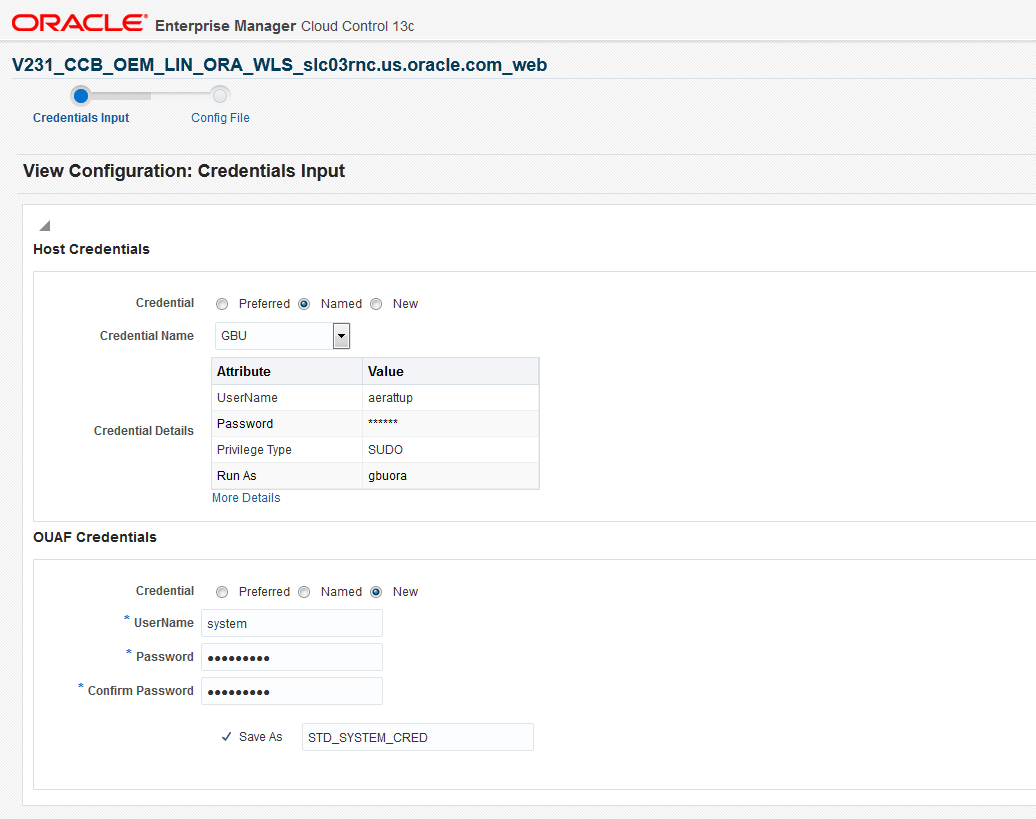
Task: Select the Credentials Input train step circle
Action: pos(81,96)
